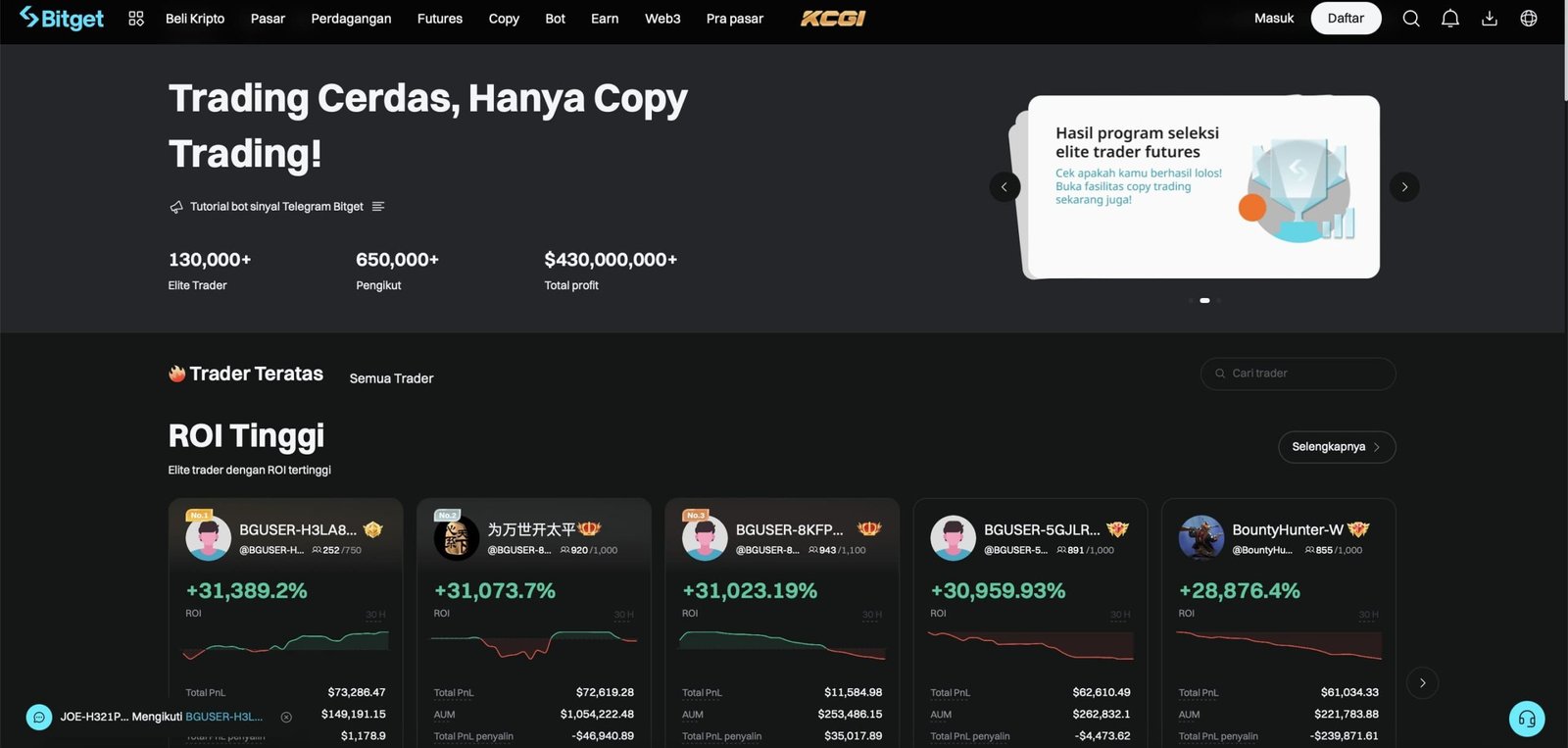Click the chat bubble icon in follow notification
This screenshot has height=748, width=1568.
(x=39, y=718)
